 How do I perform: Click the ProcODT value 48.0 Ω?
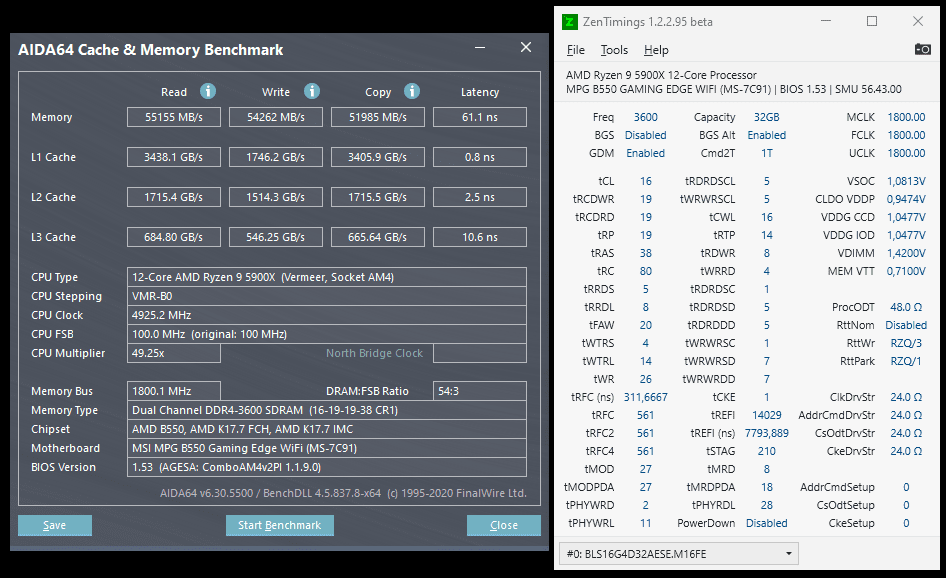(x=906, y=307)
